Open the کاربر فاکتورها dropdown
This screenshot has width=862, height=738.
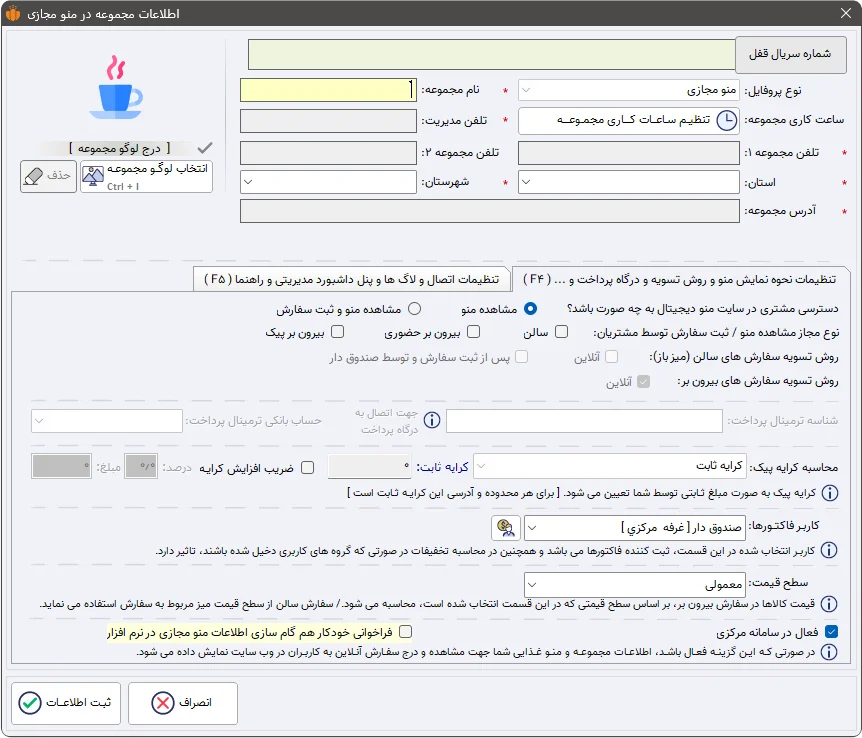[x=635, y=528]
